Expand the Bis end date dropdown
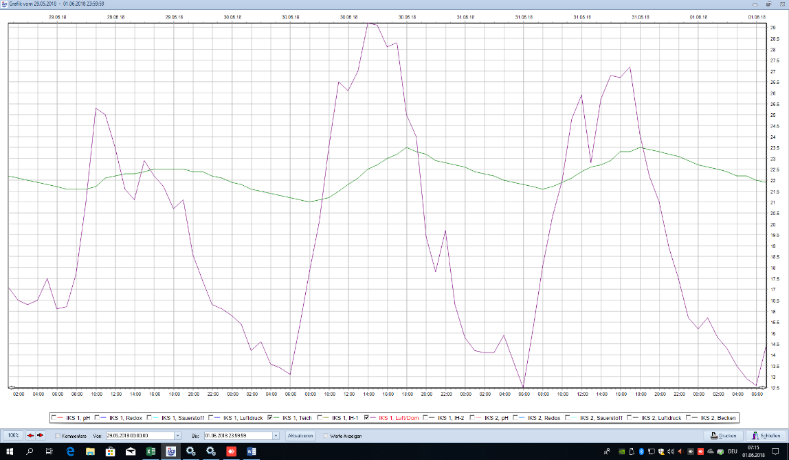The width and height of the screenshot is (789, 460). (x=275, y=436)
